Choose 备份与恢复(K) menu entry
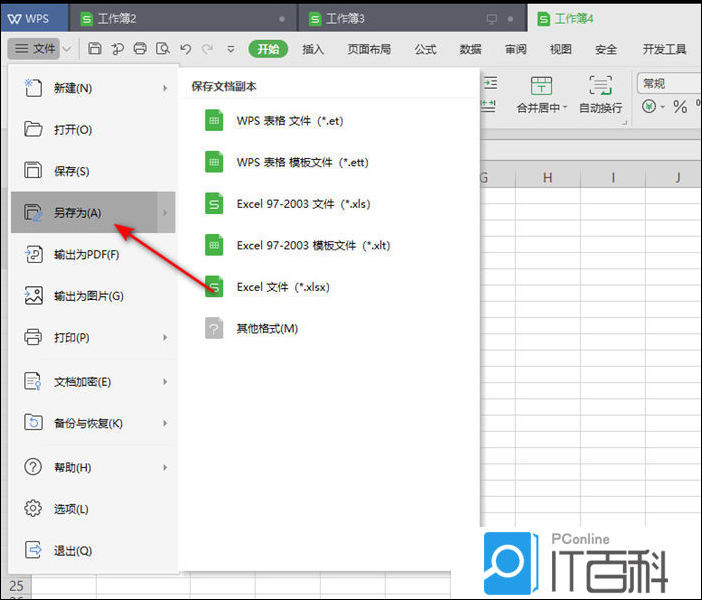Screen dimensions: 702x600 (93, 423)
